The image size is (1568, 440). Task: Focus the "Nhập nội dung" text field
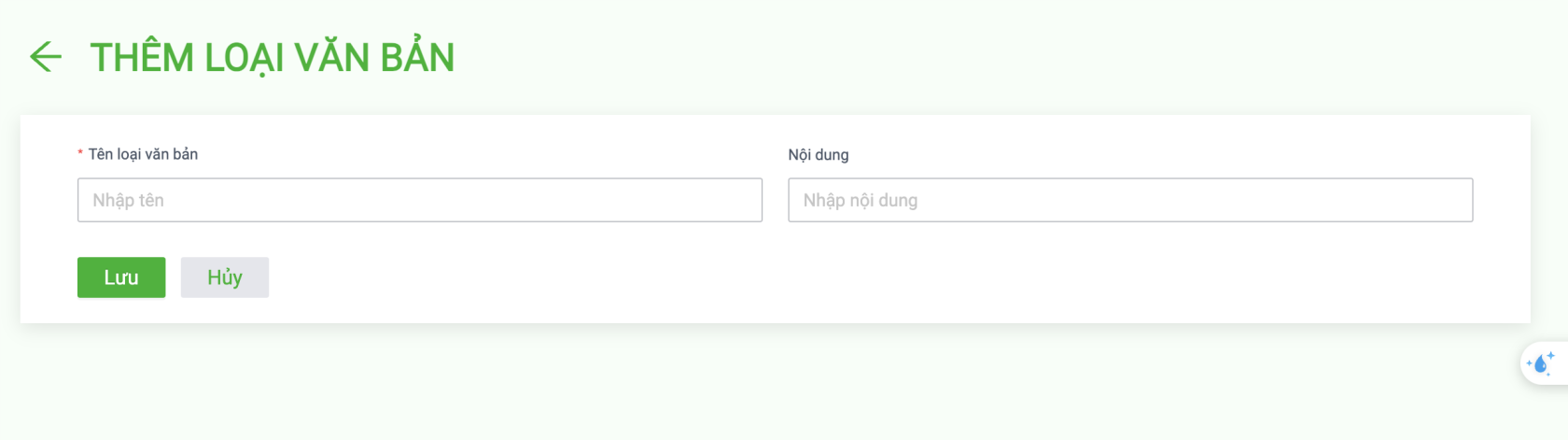[x=1130, y=200]
